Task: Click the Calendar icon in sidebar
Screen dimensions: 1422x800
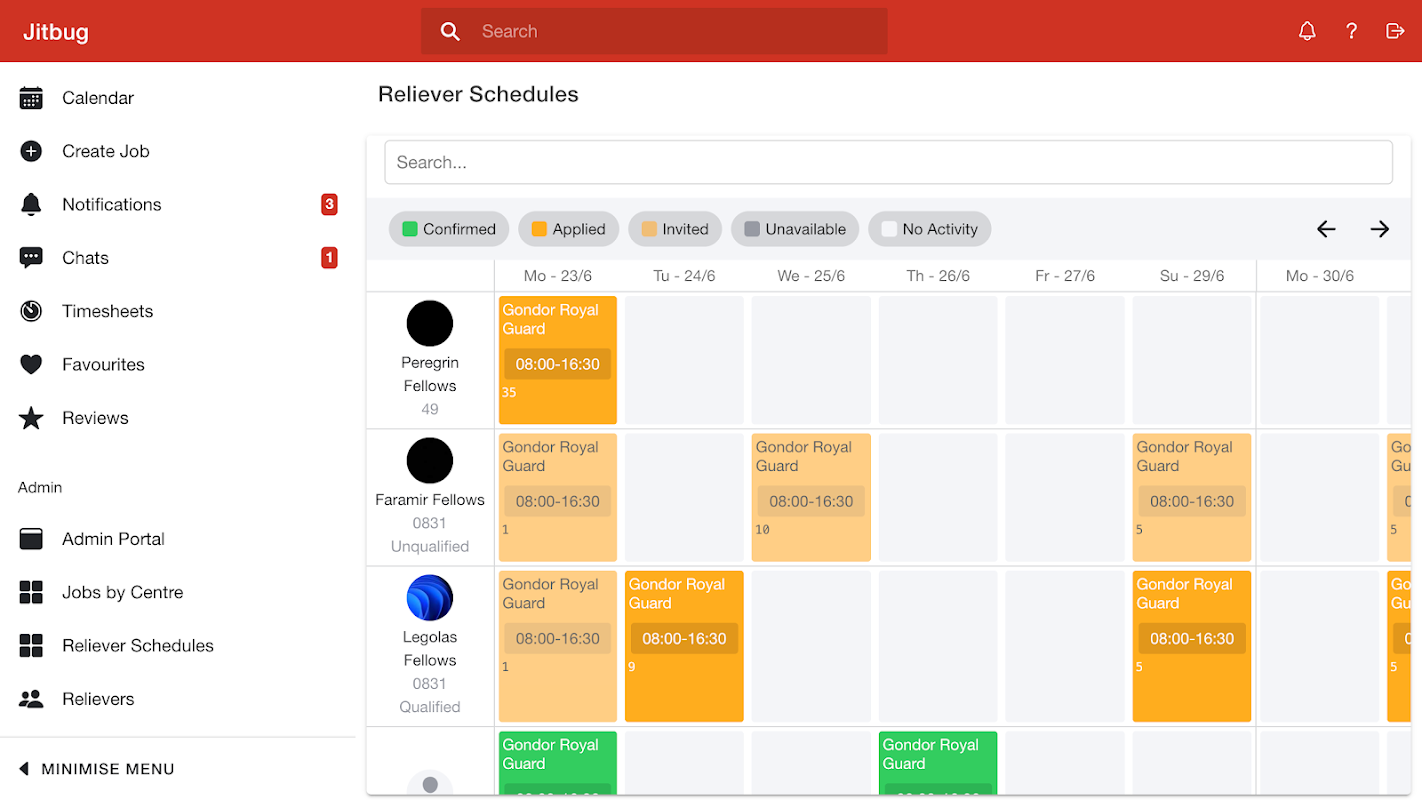Action: [x=31, y=98]
